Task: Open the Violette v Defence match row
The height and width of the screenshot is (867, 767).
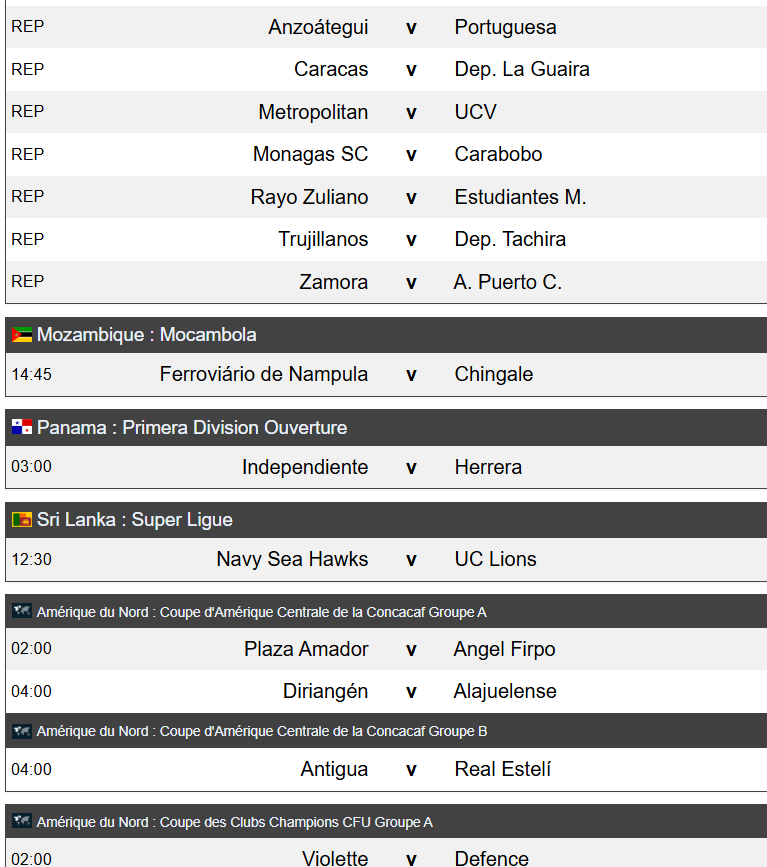Action: [x=386, y=854]
